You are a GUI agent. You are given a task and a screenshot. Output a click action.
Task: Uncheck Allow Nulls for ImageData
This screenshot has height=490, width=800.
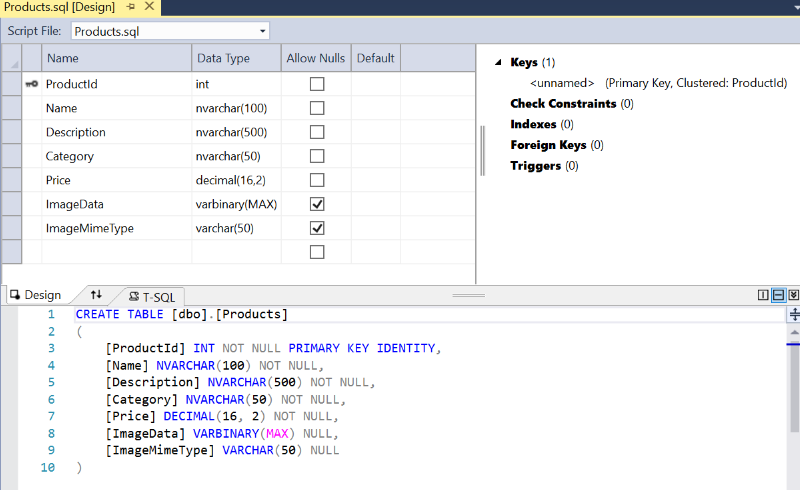coord(317,204)
